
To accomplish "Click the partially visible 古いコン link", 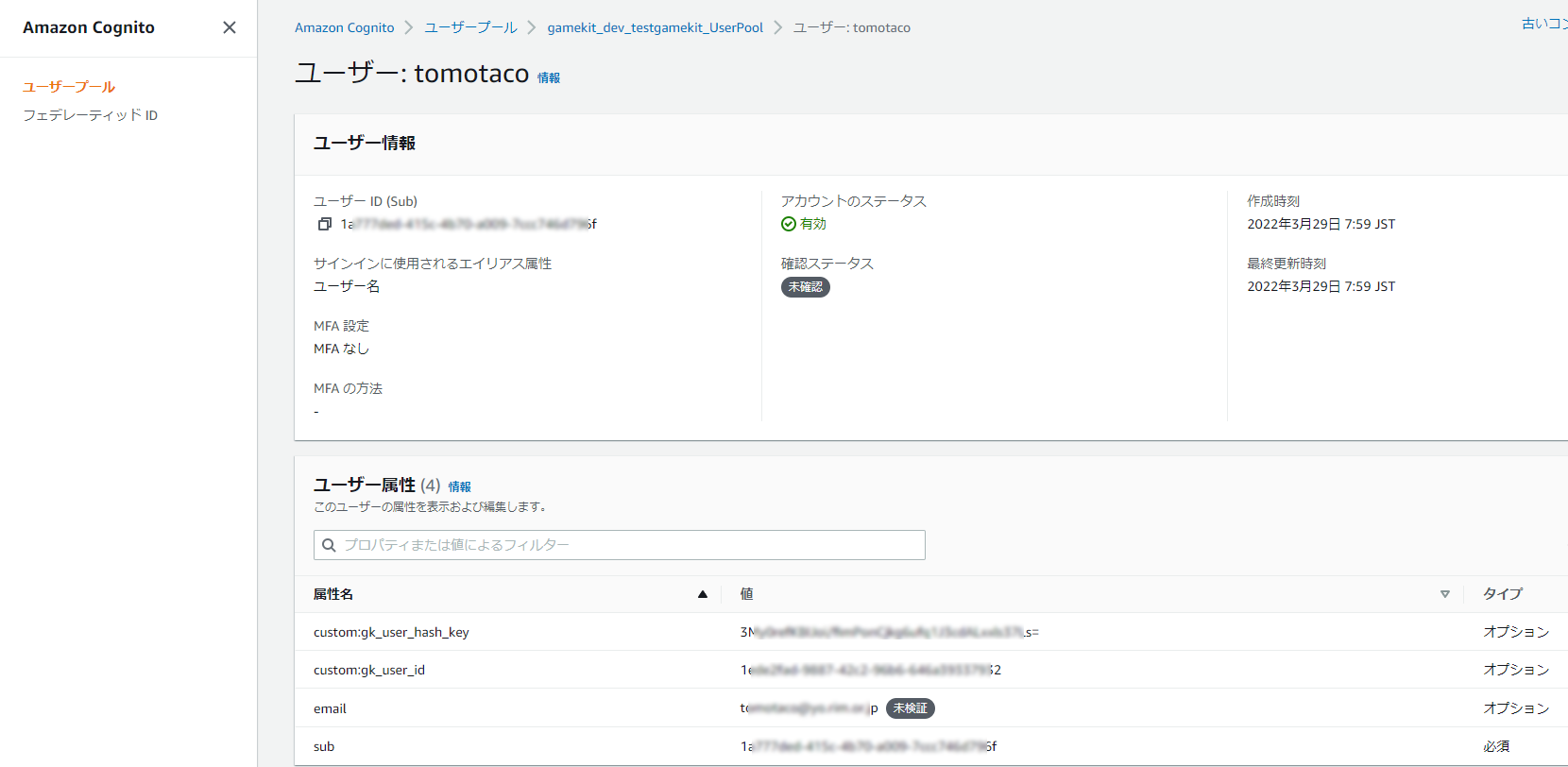I will tap(1544, 24).
